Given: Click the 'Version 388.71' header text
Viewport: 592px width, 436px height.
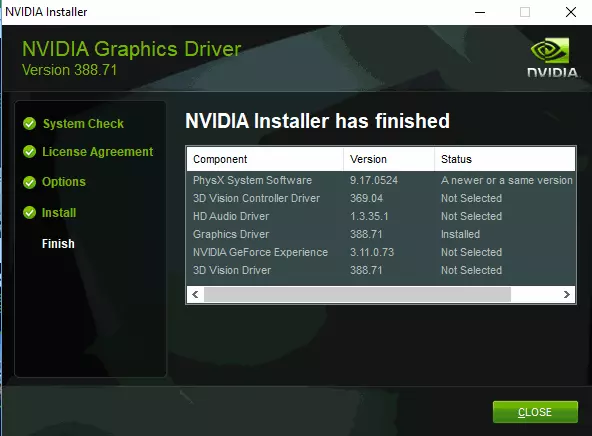Looking at the screenshot, I should point(69,70).
